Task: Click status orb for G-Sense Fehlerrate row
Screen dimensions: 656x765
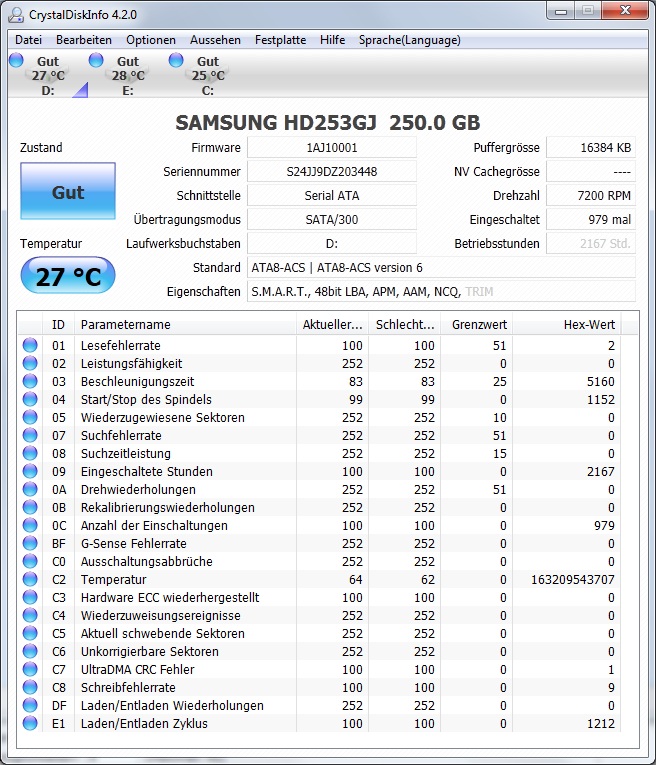Action: click(x=30, y=544)
